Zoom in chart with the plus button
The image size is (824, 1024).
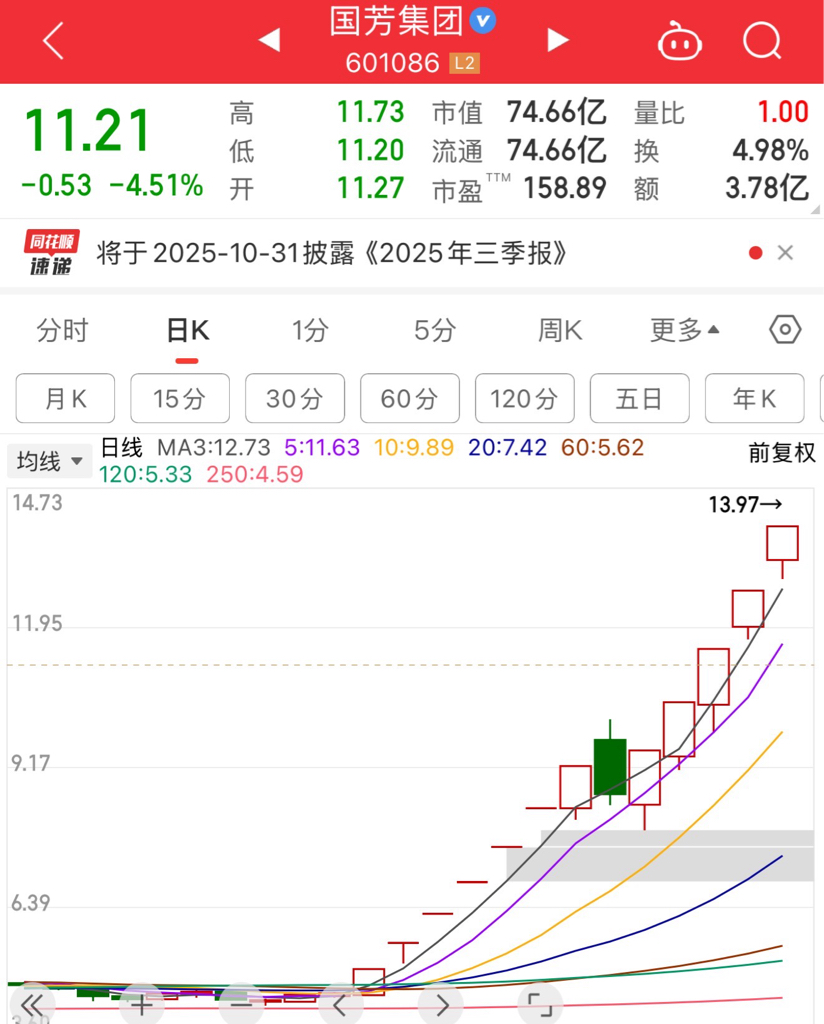coord(142,1005)
